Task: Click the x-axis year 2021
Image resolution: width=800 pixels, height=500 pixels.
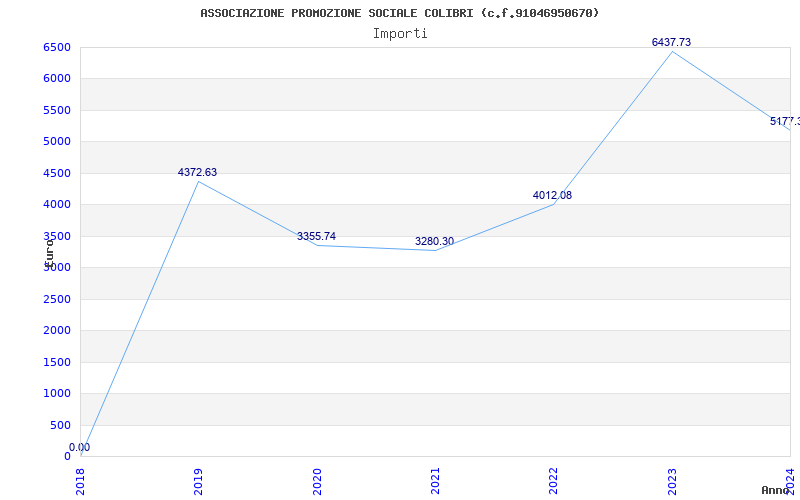Action: [x=435, y=481]
